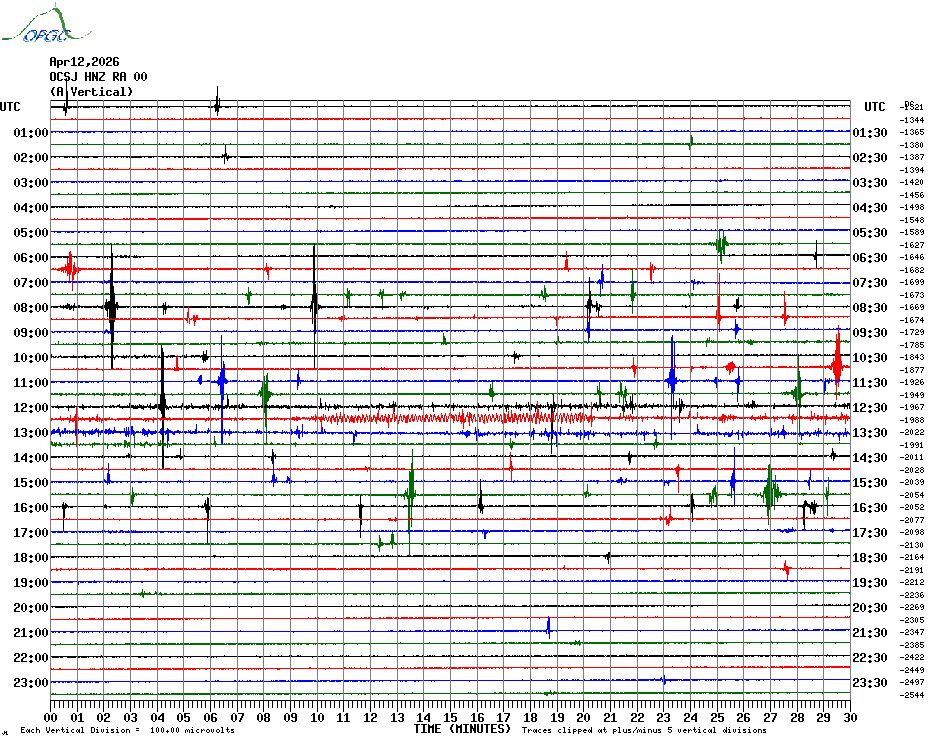Click the DC offset value -1344
Image resolution: width=930 pixels, height=744 pixels.
[x=912, y=120]
